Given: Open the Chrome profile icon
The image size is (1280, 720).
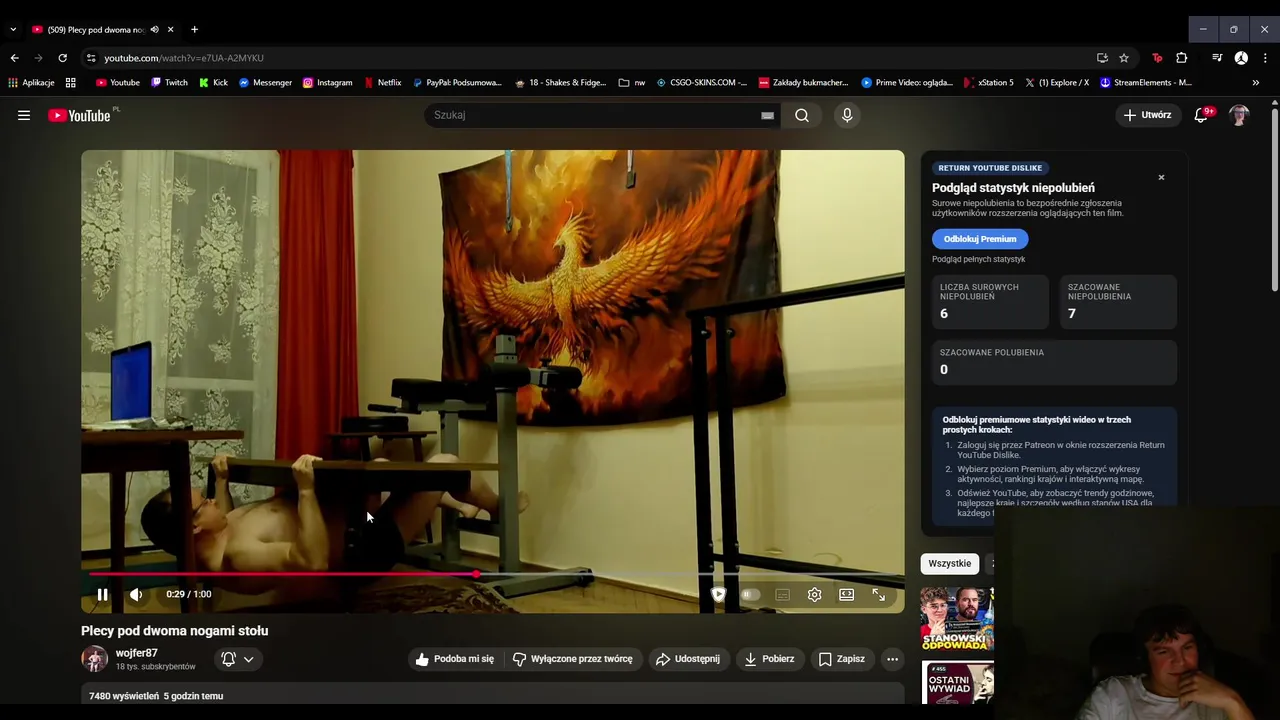Looking at the screenshot, I should point(1241,58).
